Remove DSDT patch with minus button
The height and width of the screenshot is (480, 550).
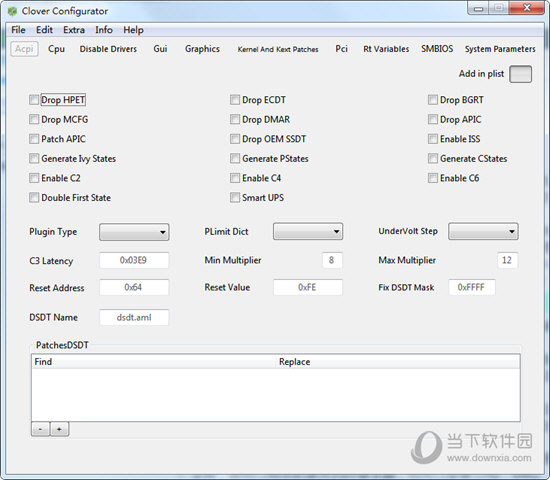coord(40,429)
